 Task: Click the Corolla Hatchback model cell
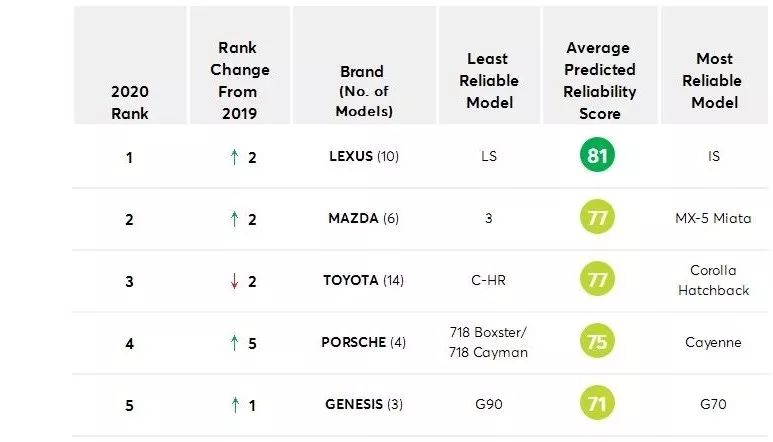point(712,280)
